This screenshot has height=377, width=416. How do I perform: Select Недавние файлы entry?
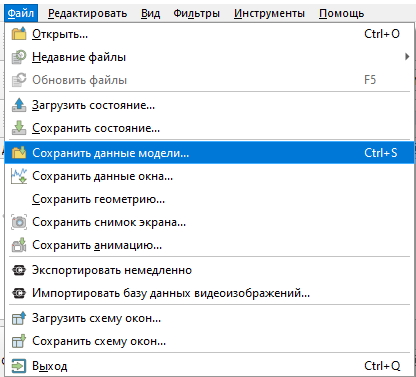[209, 57]
